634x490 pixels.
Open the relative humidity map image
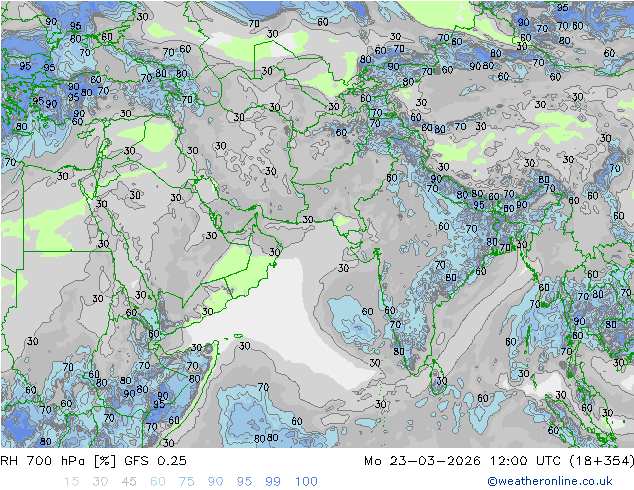317,224
